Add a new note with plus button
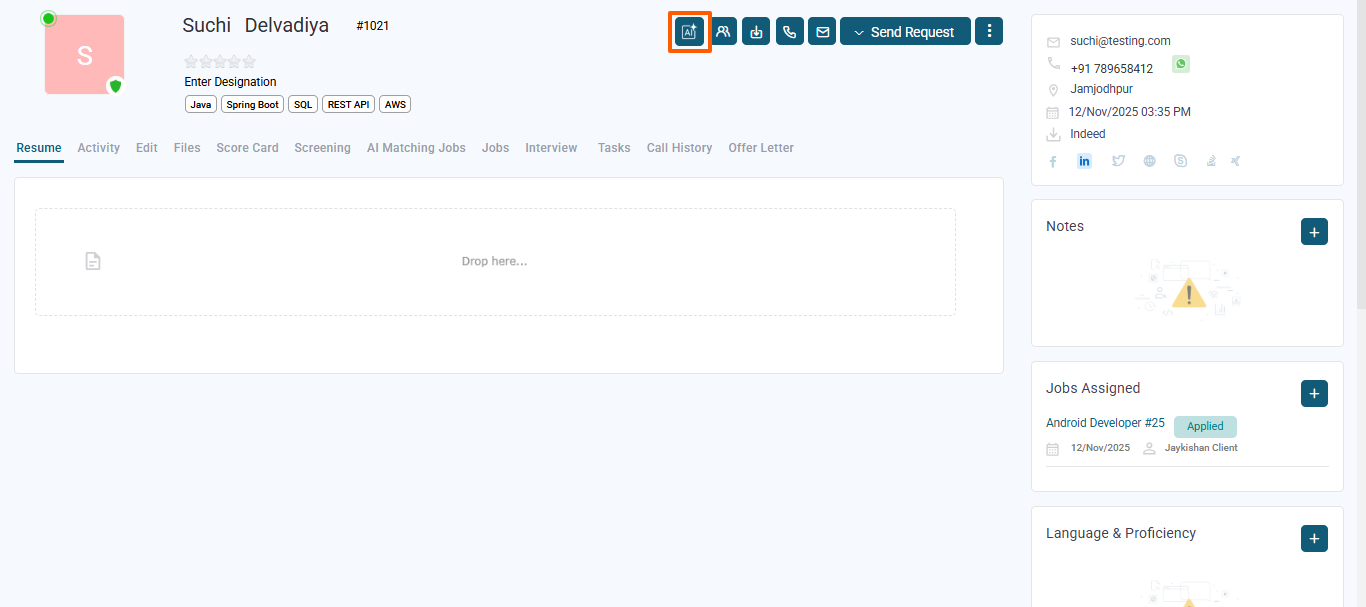1366x607 pixels. pyautogui.click(x=1314, y=232)
